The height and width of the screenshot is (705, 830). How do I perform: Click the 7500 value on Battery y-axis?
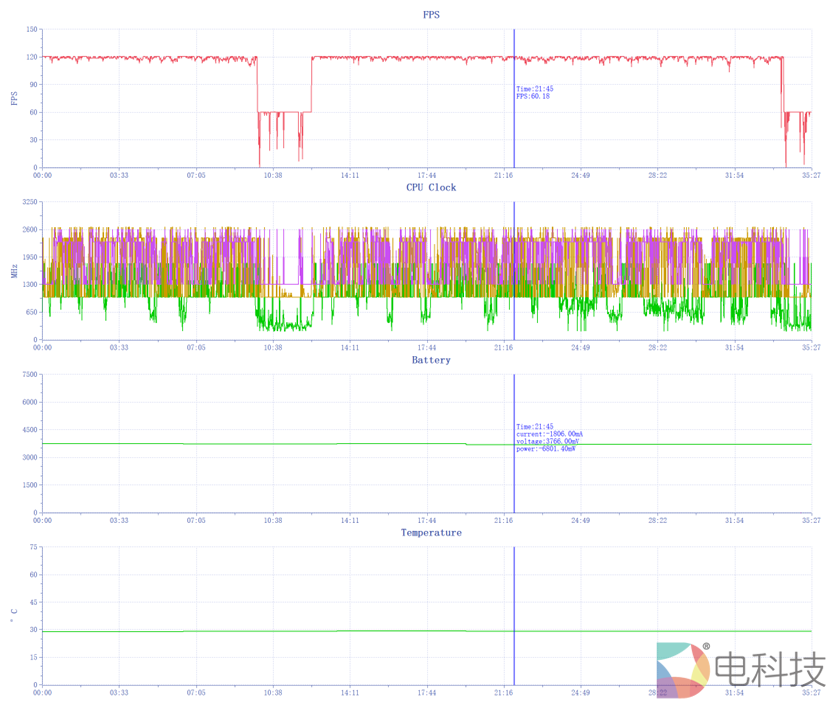[29, 375]
